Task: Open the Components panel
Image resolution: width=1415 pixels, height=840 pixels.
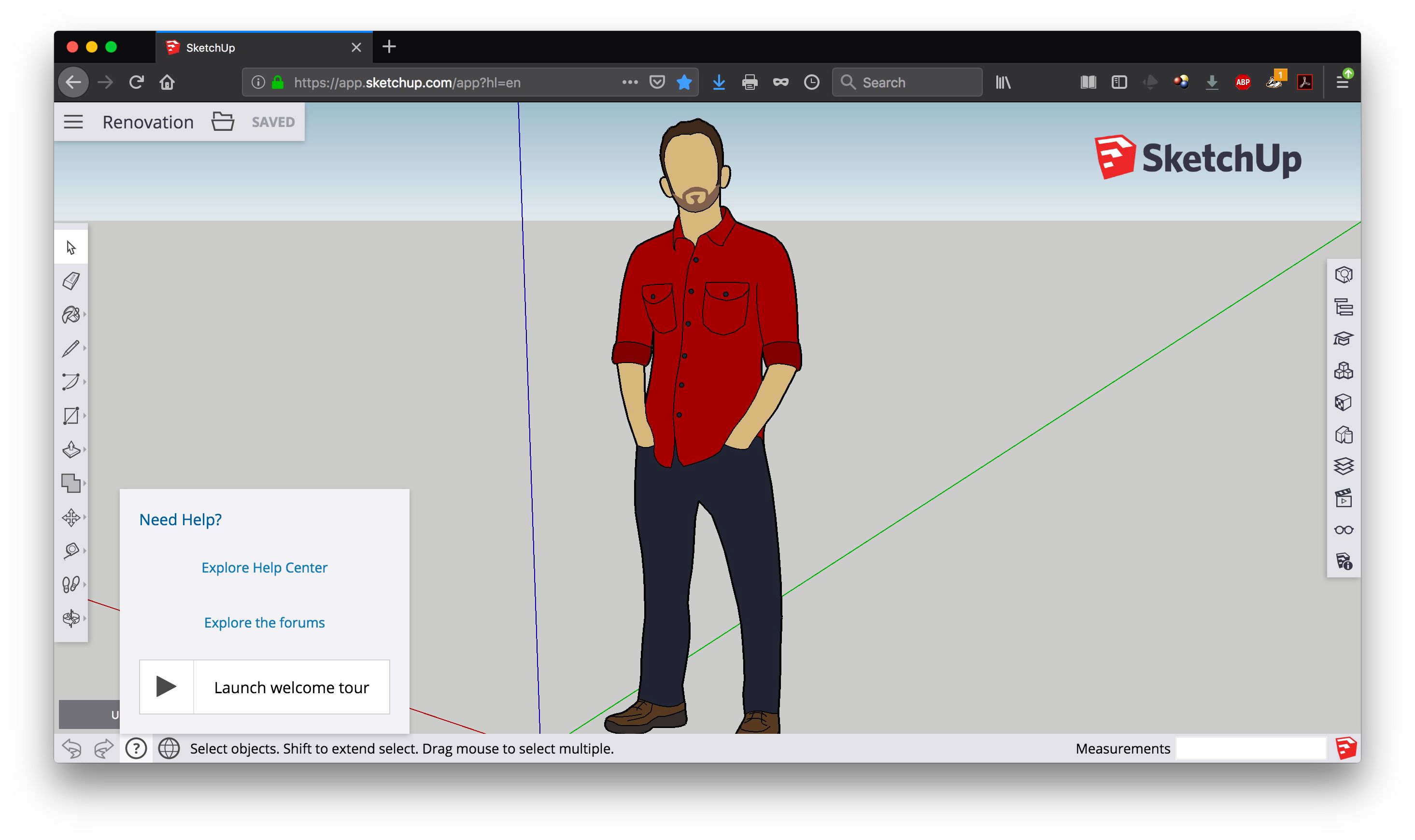Action: 1343,371
